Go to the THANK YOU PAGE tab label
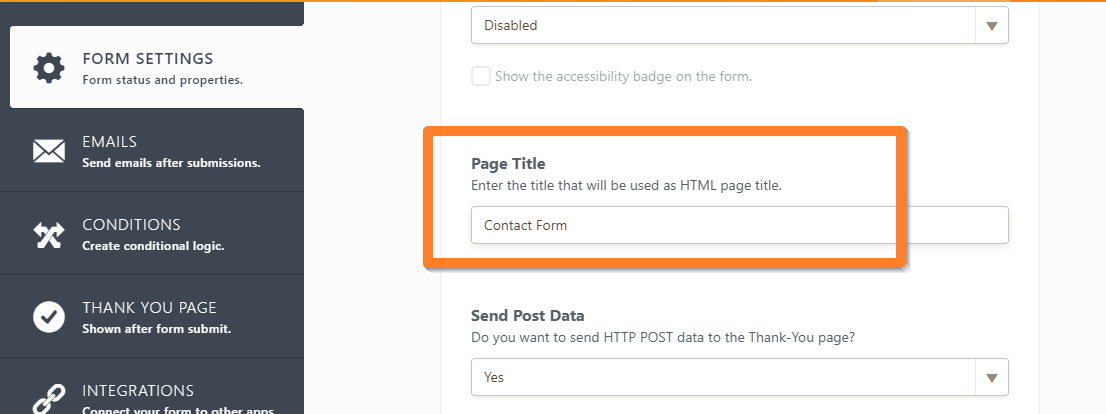The width and height of the screenshot is (1106, 414). pyautogui.click(x=149, y=308)
